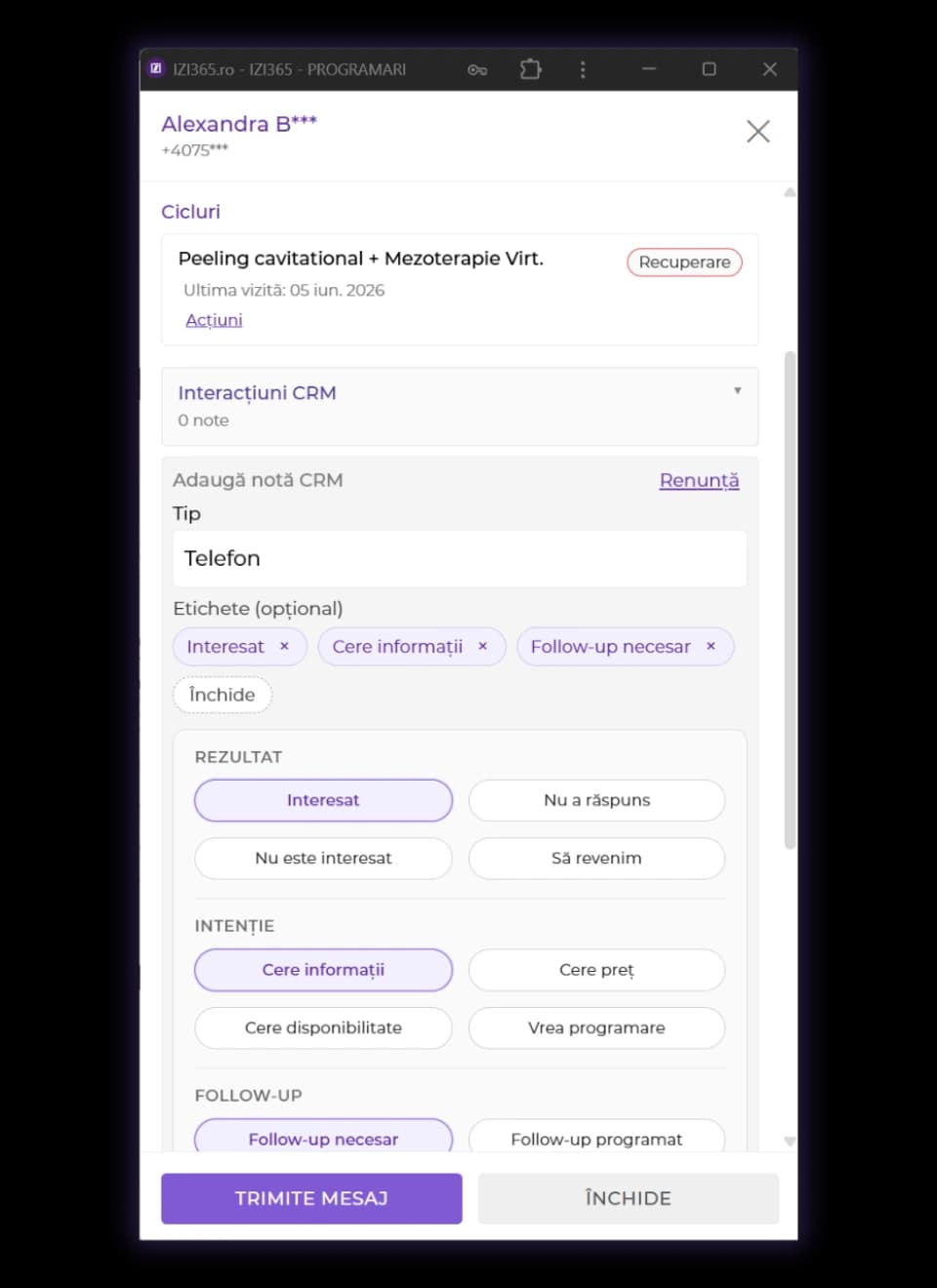Click the Ultima vizită: 05 iun. 2026 text

[284, 290]
